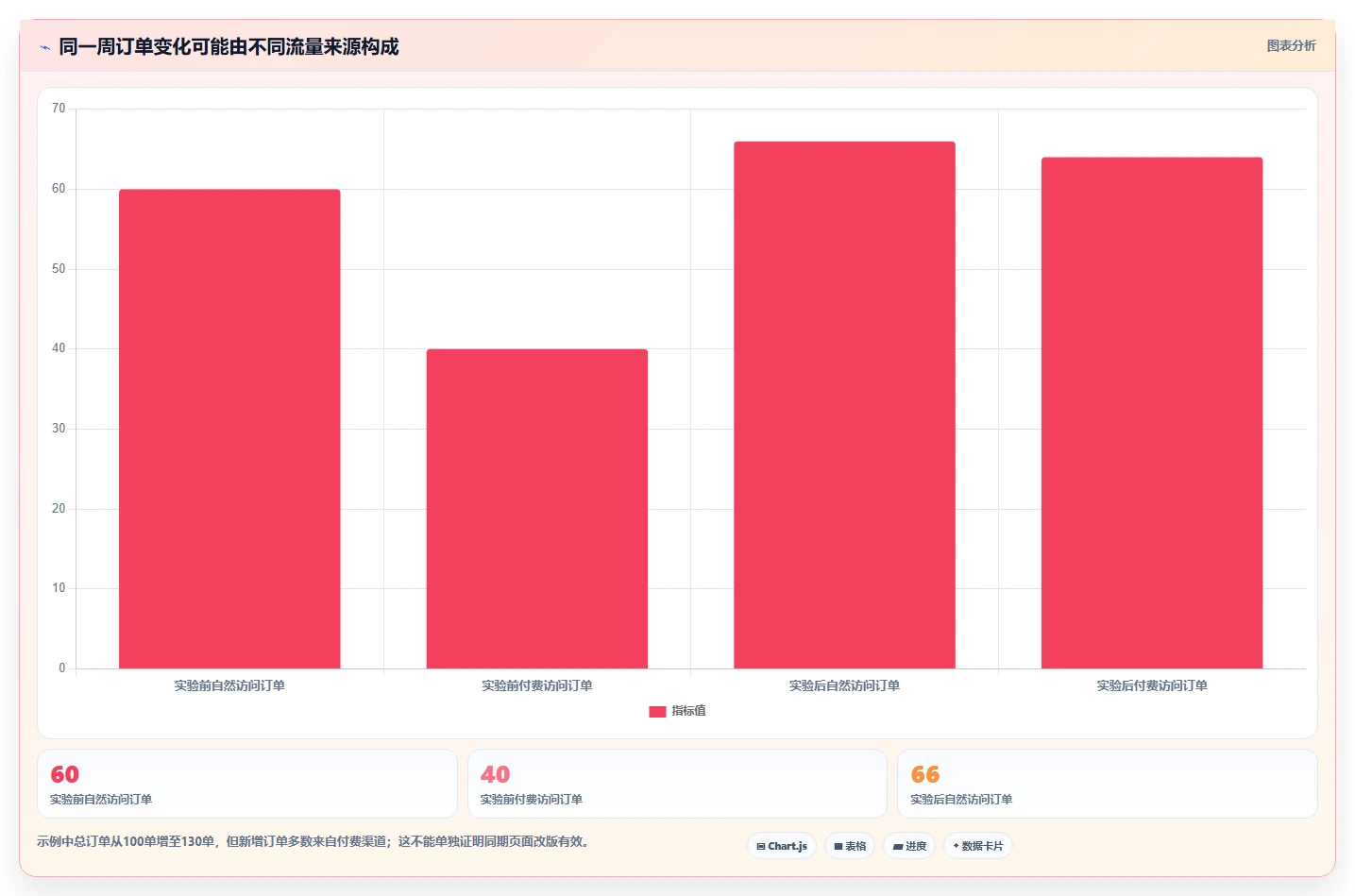This screenshot has width=1355, height=896.
Task: Click the y-axis value 50
Action: [59, 269]
